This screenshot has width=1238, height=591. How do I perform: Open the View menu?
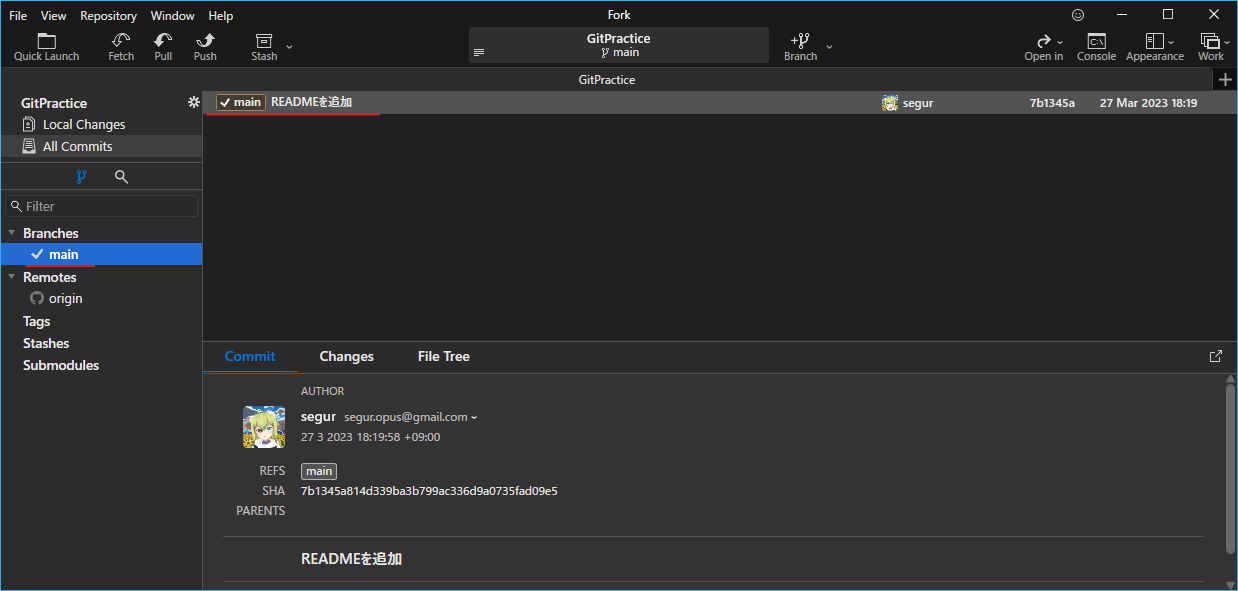(54, 15)
